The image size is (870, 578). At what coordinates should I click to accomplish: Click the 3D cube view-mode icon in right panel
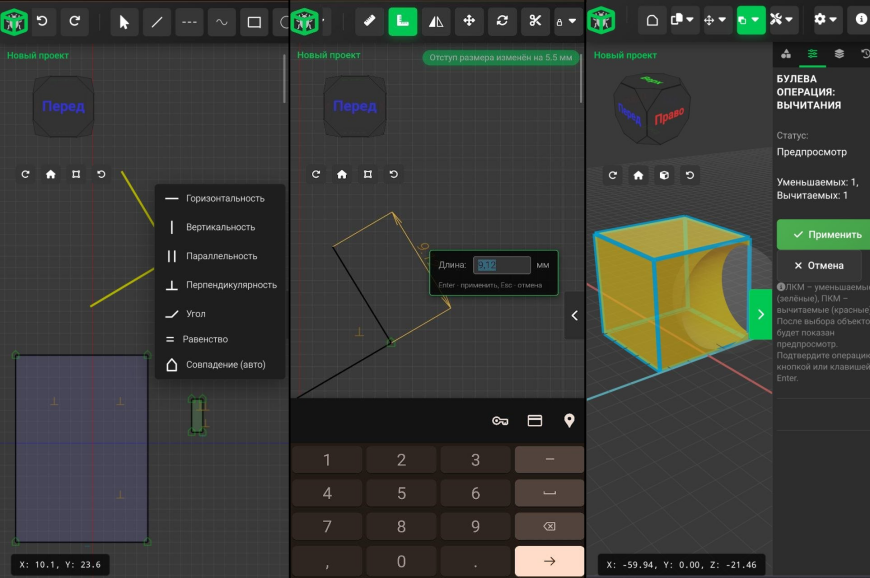[664, 175]
